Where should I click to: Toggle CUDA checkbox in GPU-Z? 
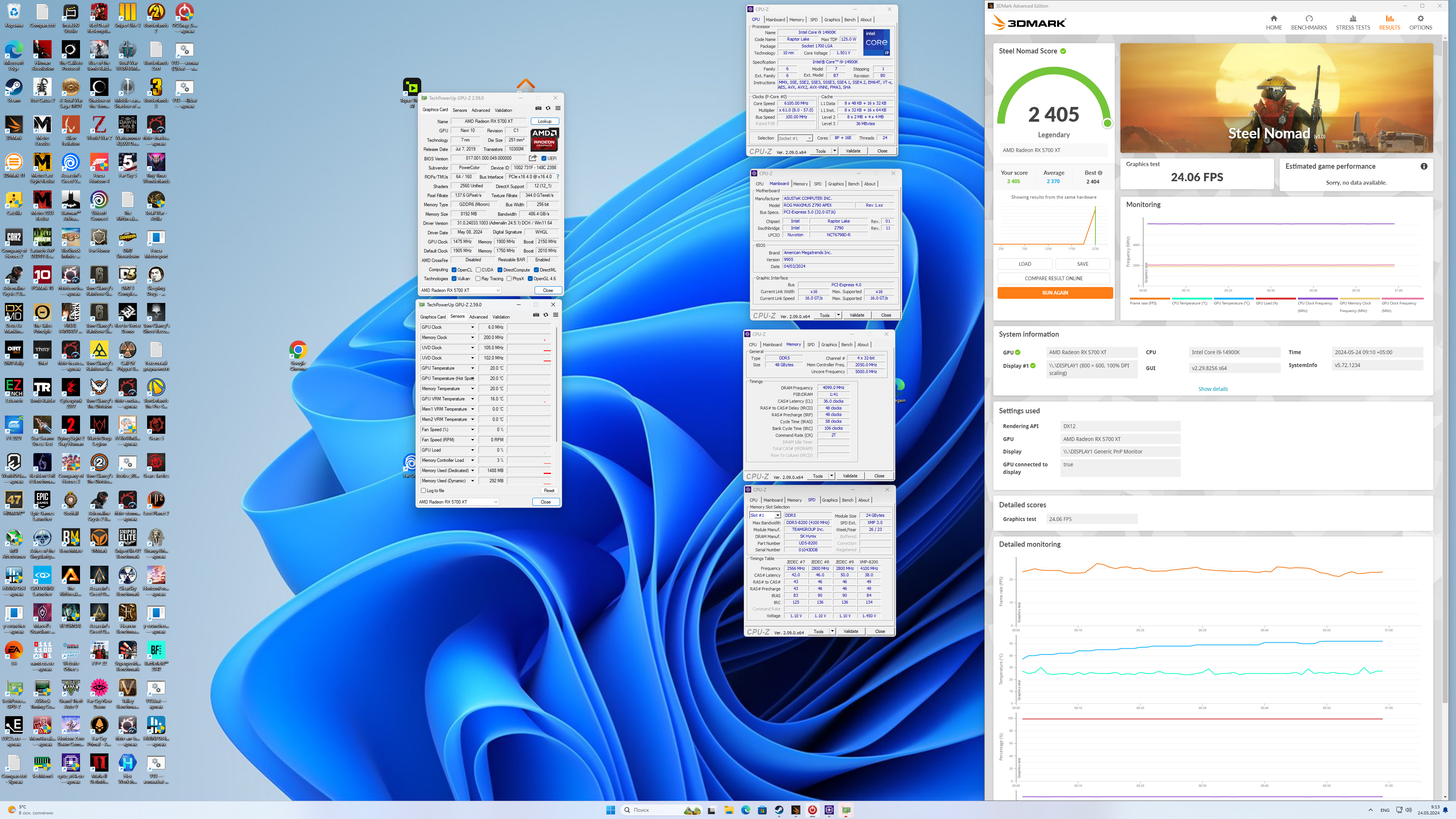(478, 270)
